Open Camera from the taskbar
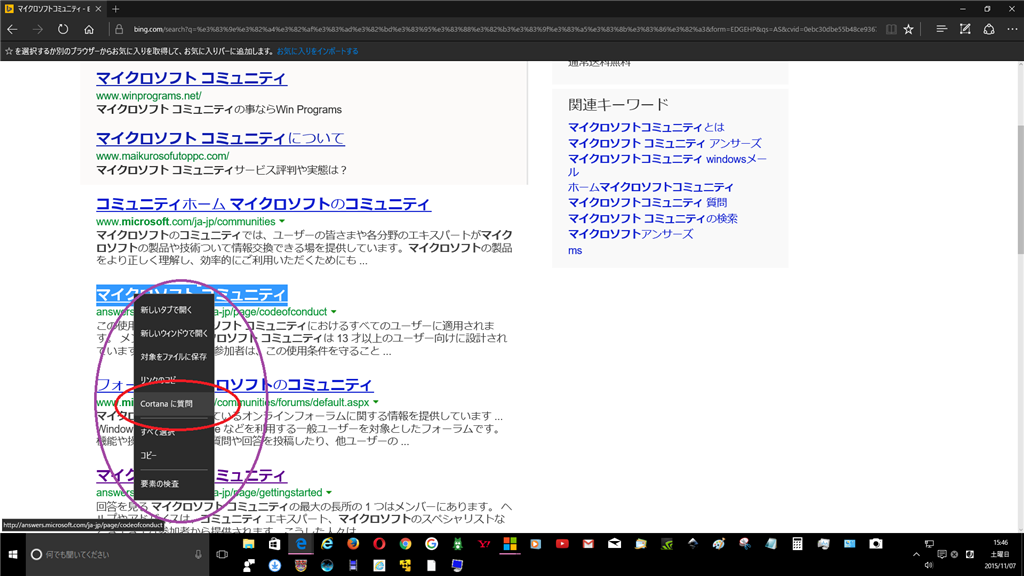This screenshot has height=576, width=1024. pos(875,544)
